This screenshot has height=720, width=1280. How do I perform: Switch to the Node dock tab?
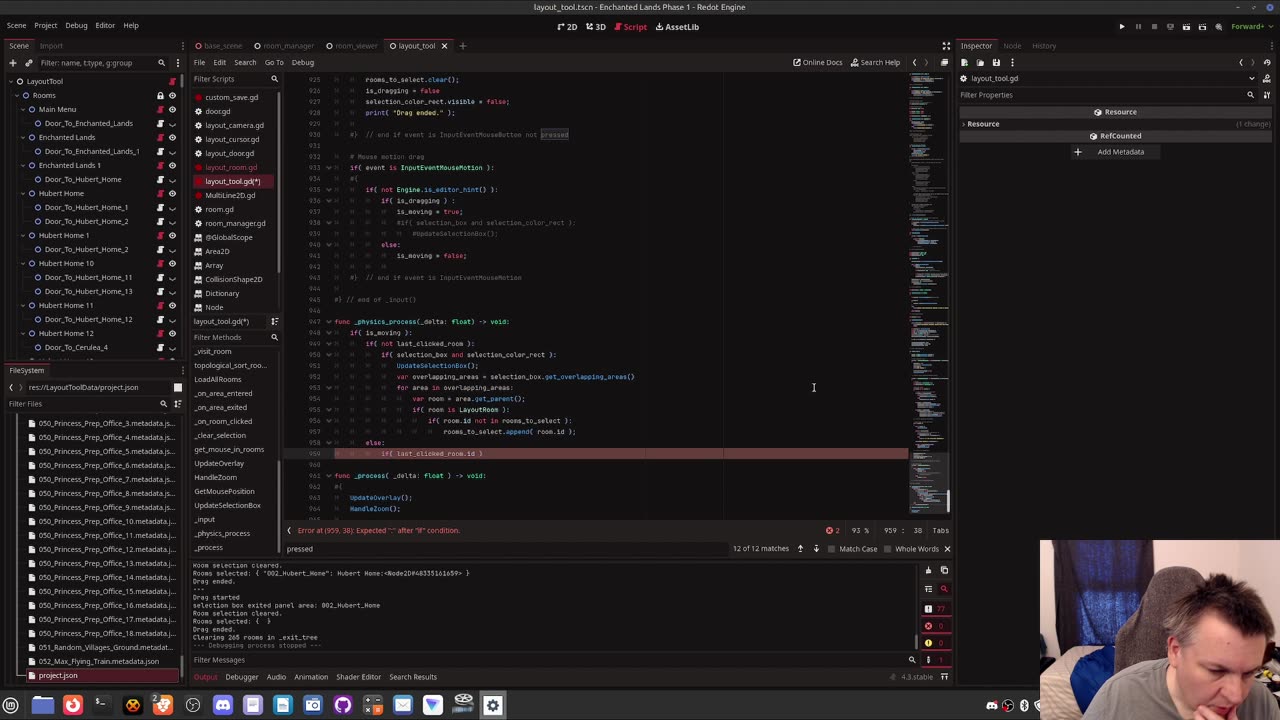point(1012,46)
